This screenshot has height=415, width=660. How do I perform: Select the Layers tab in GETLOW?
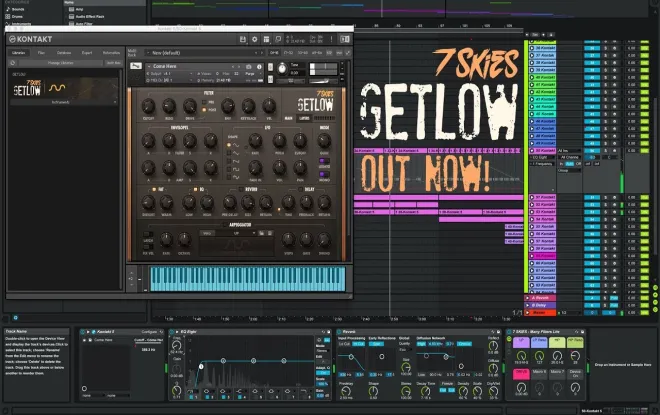coord(304,118)
